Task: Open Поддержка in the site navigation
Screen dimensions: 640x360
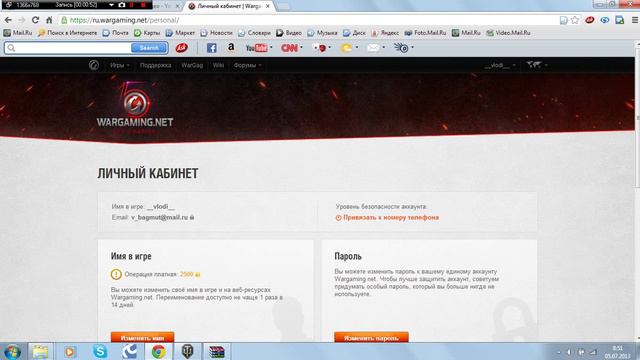Action: [x=155, y=65]
